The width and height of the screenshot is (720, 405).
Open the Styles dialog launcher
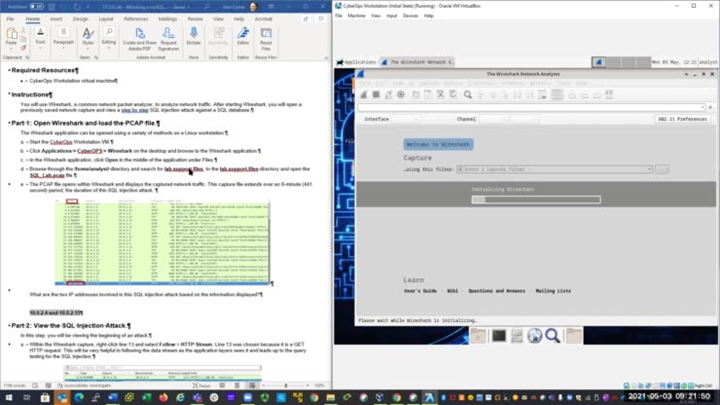[96, 58]
